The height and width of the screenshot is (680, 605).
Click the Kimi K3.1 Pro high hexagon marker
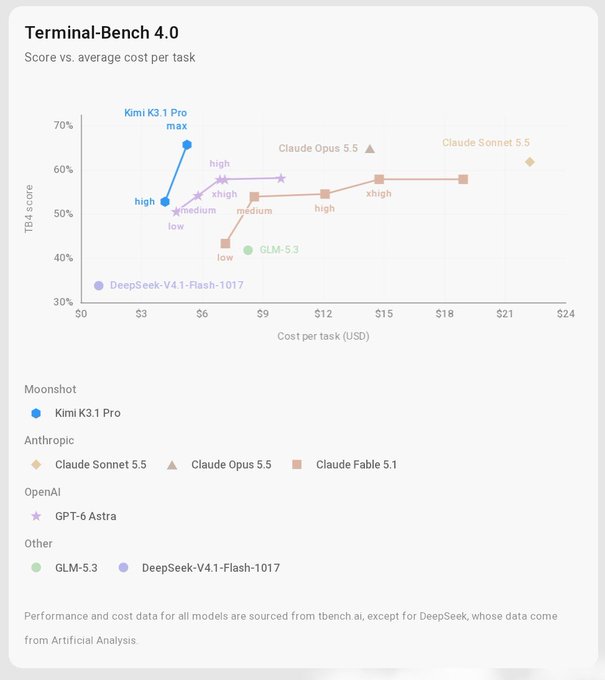tap(165, 202)
